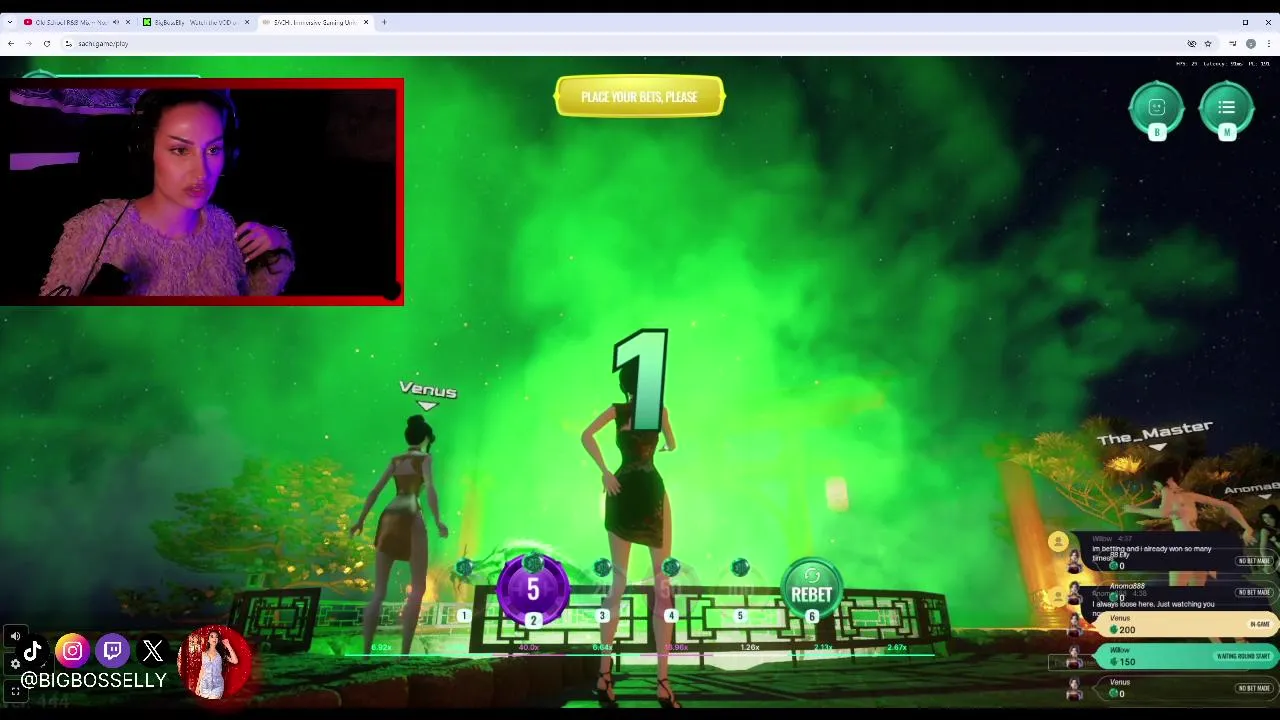Toggle the game sound speaker icon

(x=15, y=636)
